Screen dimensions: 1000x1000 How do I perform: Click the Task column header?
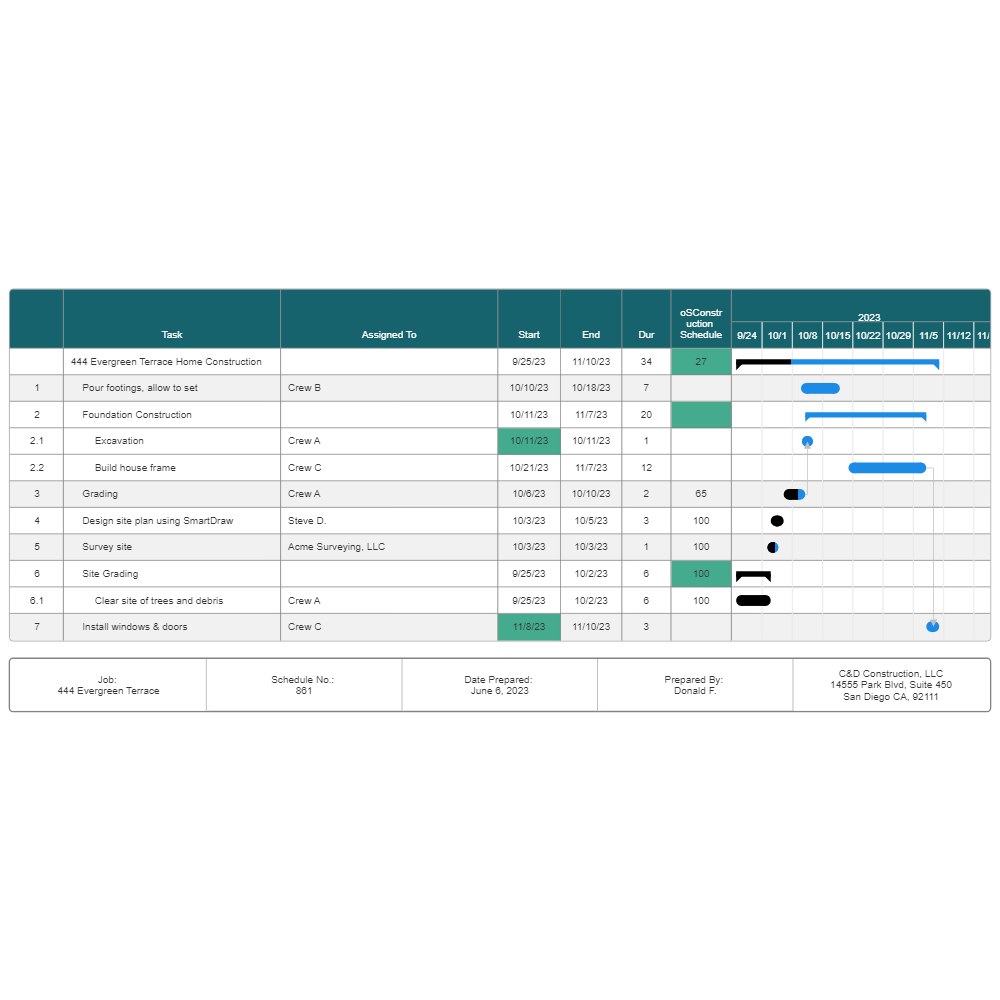click(172, 319)
